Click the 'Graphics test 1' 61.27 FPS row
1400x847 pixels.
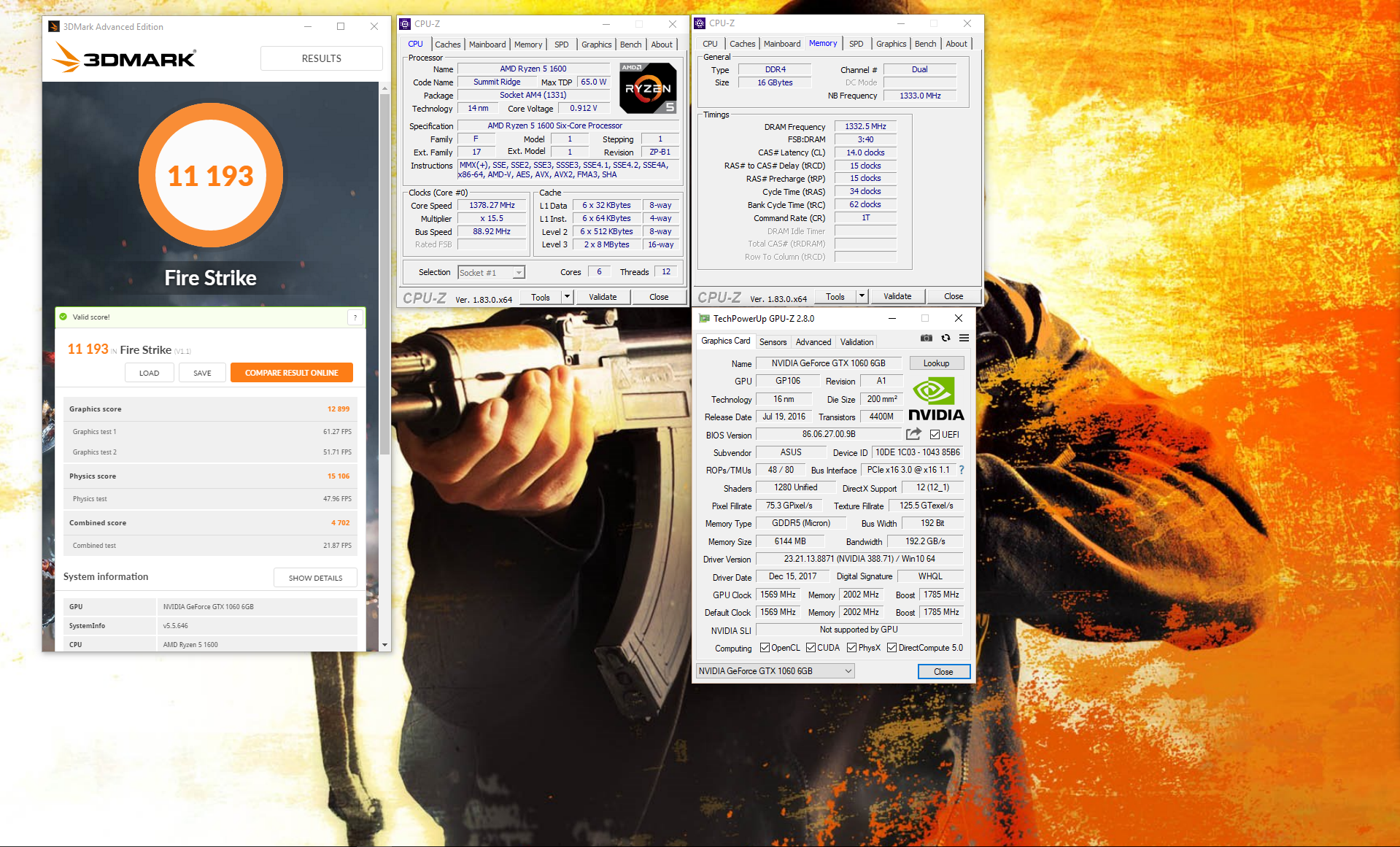pos(210,432)
